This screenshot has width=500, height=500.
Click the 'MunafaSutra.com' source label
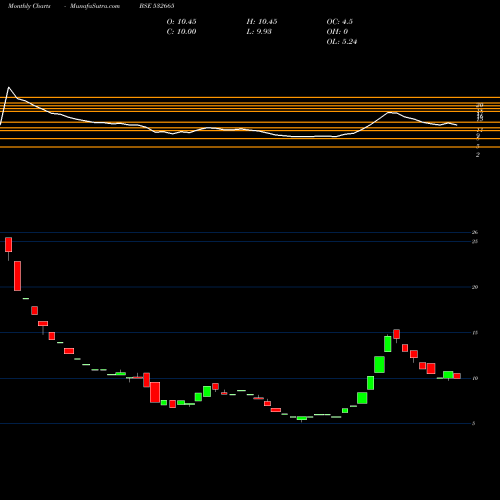pyautogui.click(x=95, y=6)
